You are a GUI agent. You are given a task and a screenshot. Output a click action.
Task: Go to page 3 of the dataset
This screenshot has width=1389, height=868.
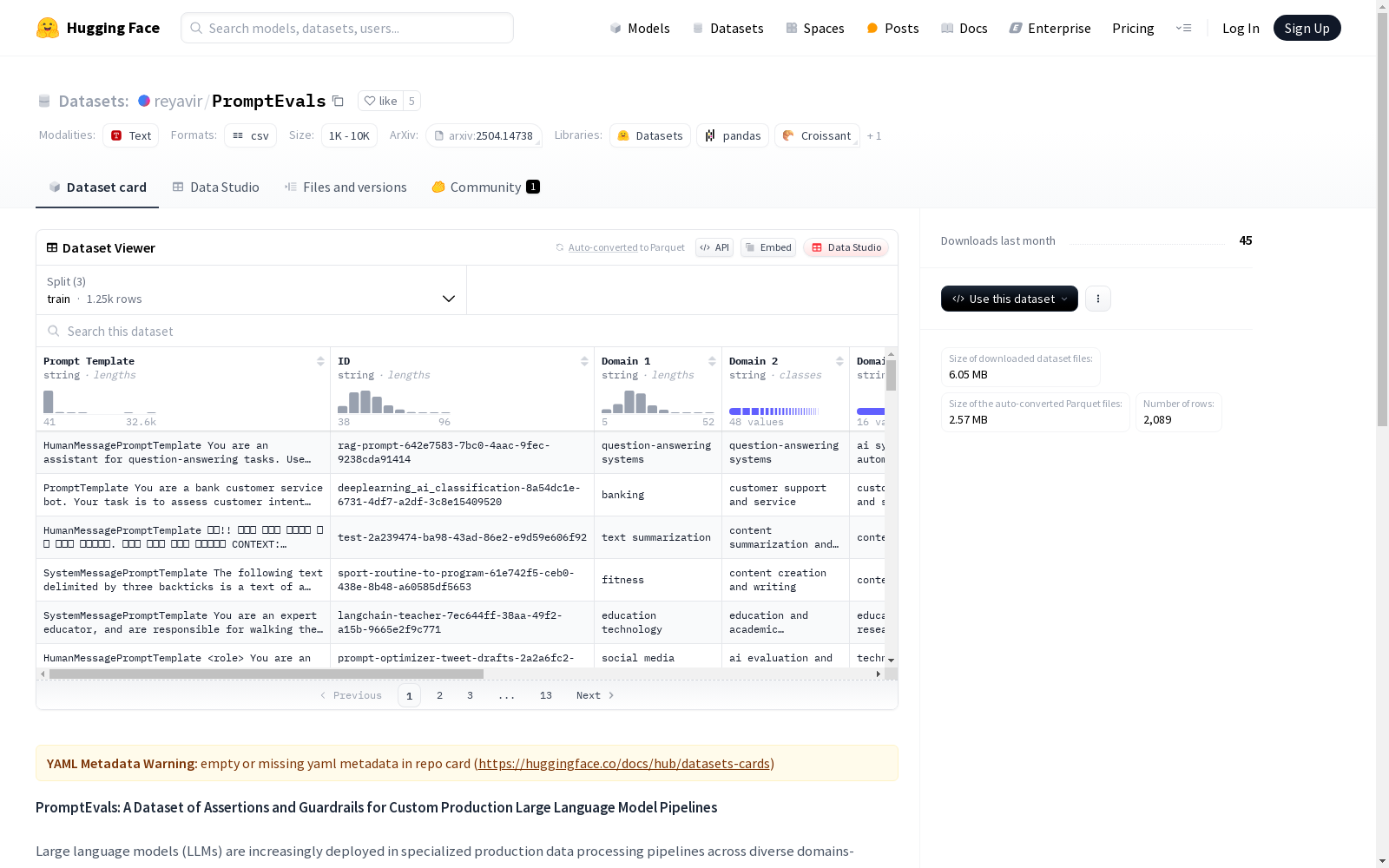[x=470, y=695]
